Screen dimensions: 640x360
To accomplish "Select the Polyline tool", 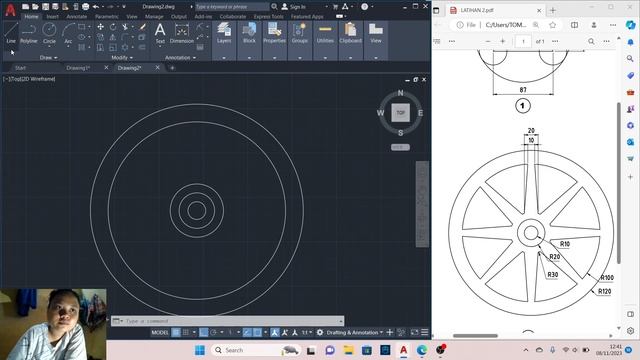I will [29, 33].
